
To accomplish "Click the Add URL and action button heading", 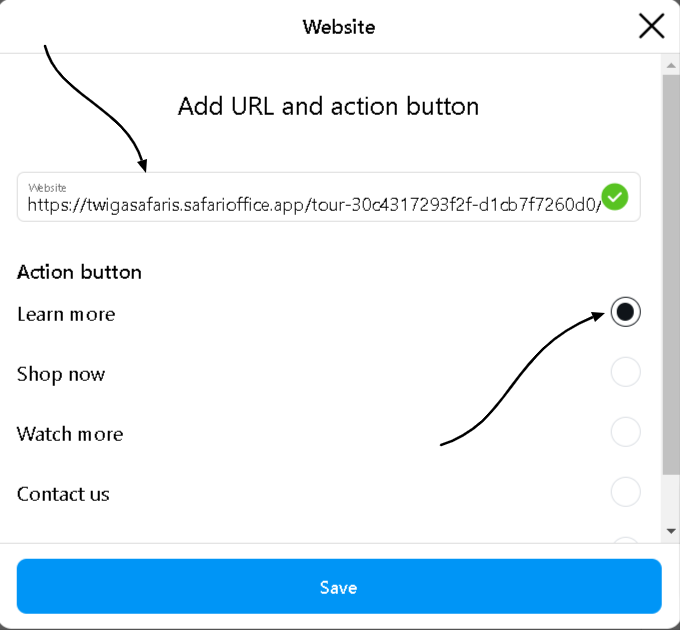I will (328, 106).
